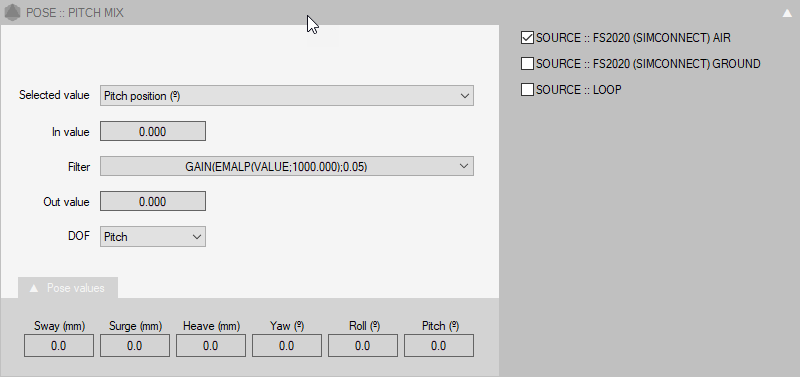This screenshot has width=800, height=377.
Task: Select the Heave (mm) value box
Action: 211,346
